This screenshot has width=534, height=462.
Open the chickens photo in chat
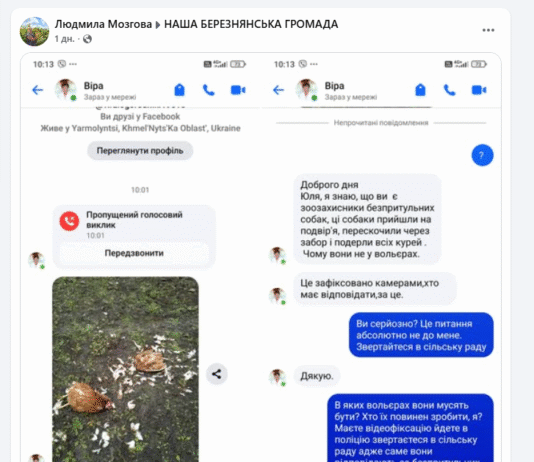(x=125, y=369)
